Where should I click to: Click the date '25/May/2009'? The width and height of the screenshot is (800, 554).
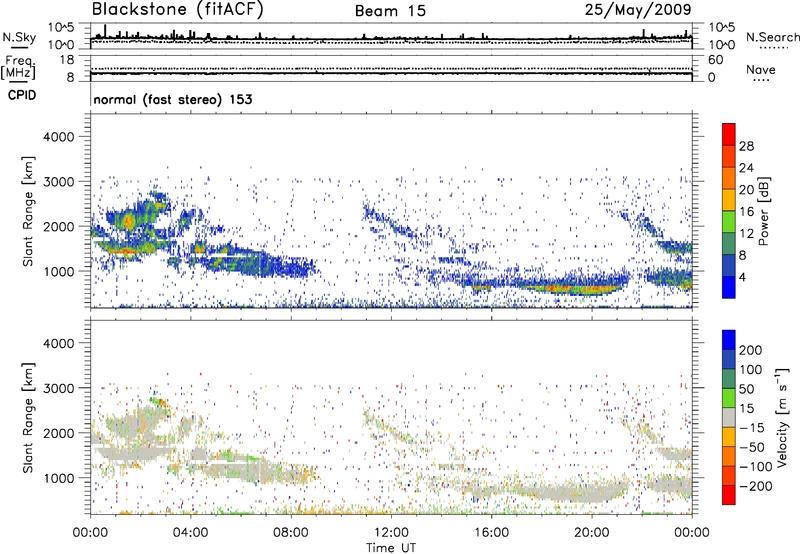click(638, 9)
